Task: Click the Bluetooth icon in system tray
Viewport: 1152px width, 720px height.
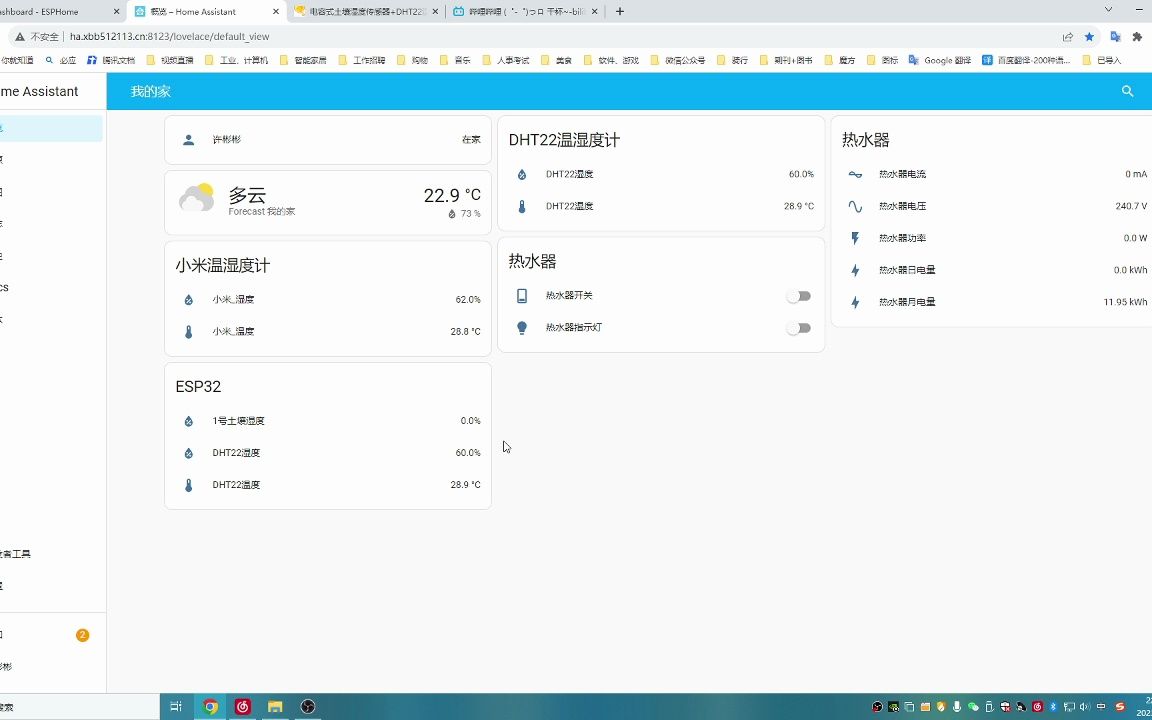Action: click(1051, 707)
